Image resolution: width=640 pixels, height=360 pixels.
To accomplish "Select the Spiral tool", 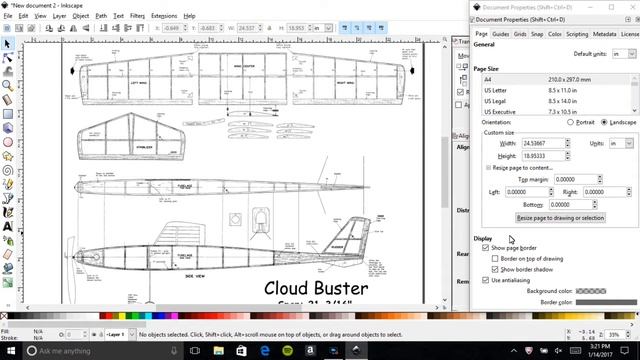I will point(7,170).
